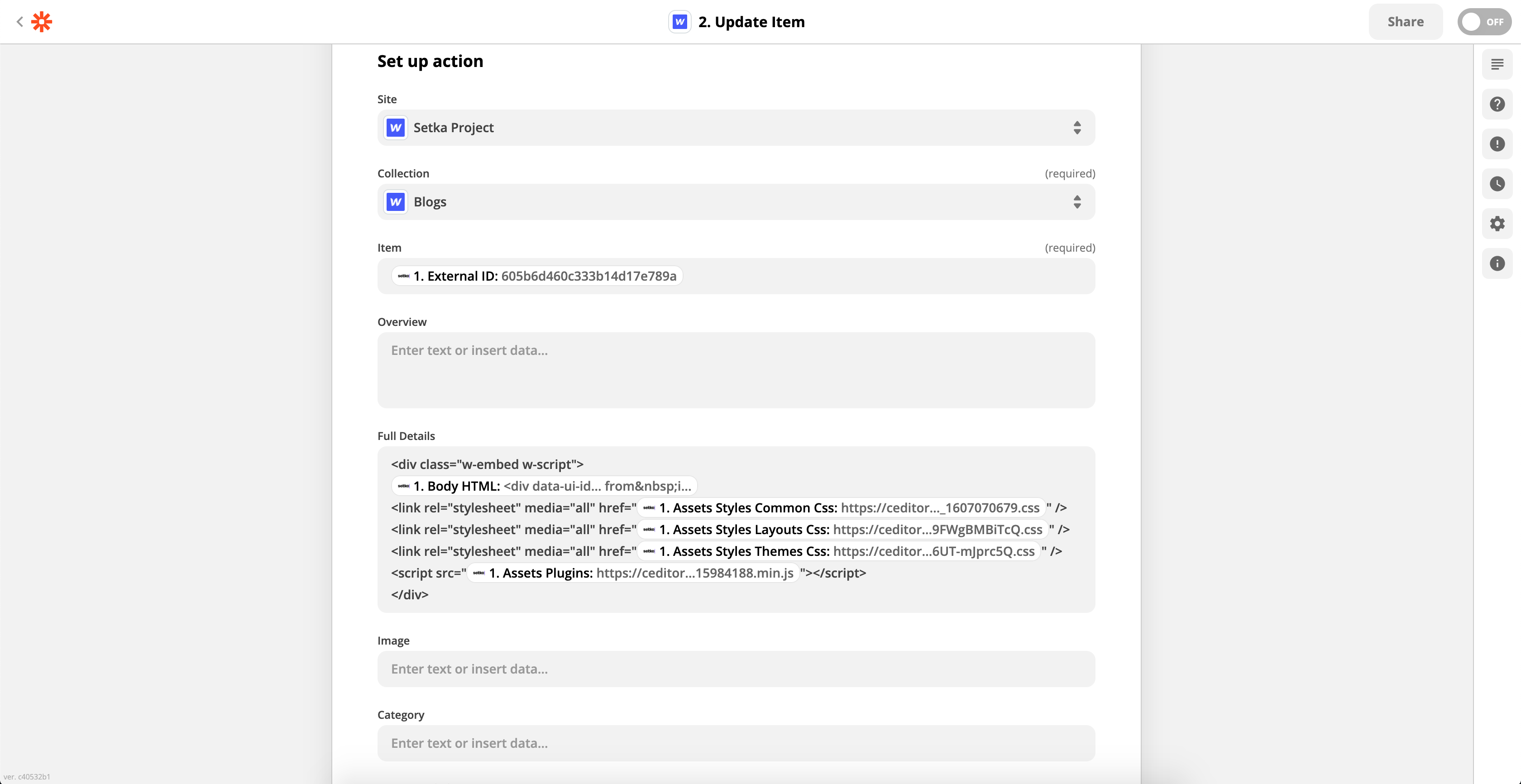This screenshot has height=784, width=1521.
Task: Click the Share button
Action: 1405,21
